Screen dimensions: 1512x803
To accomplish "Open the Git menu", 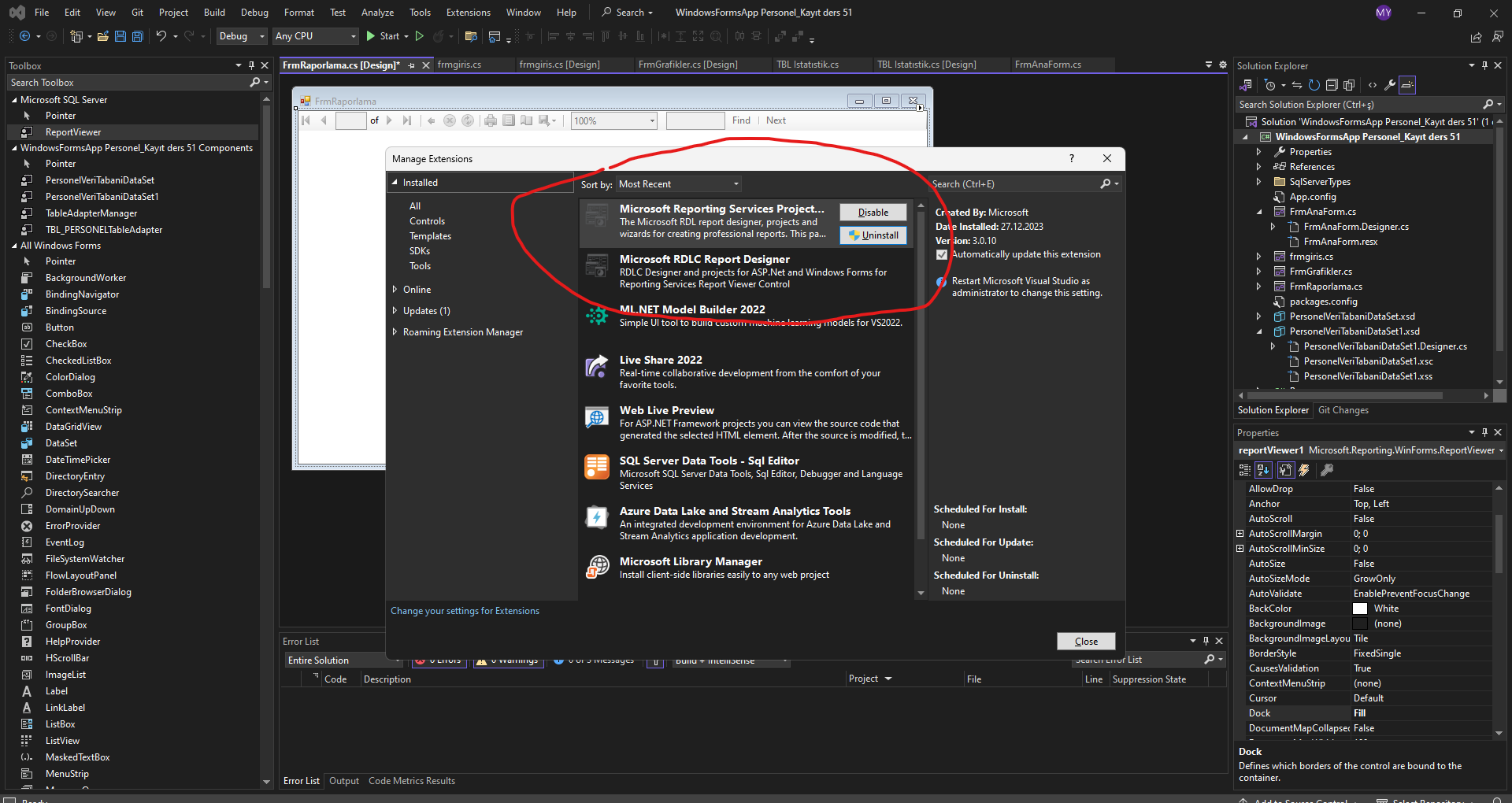I will coord(138,13).
